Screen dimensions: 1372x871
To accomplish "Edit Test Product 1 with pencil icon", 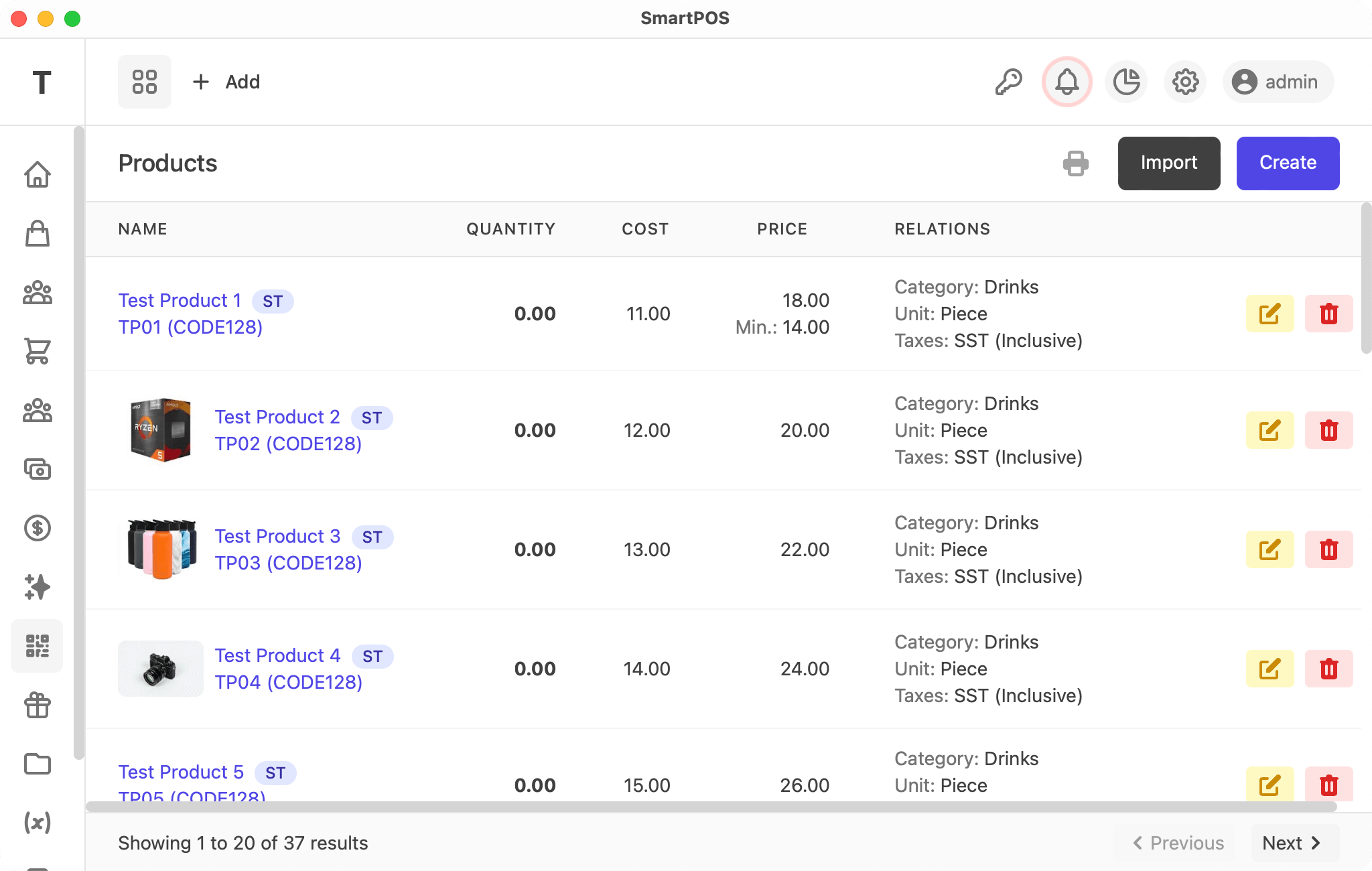I will tap(1270, 314).
